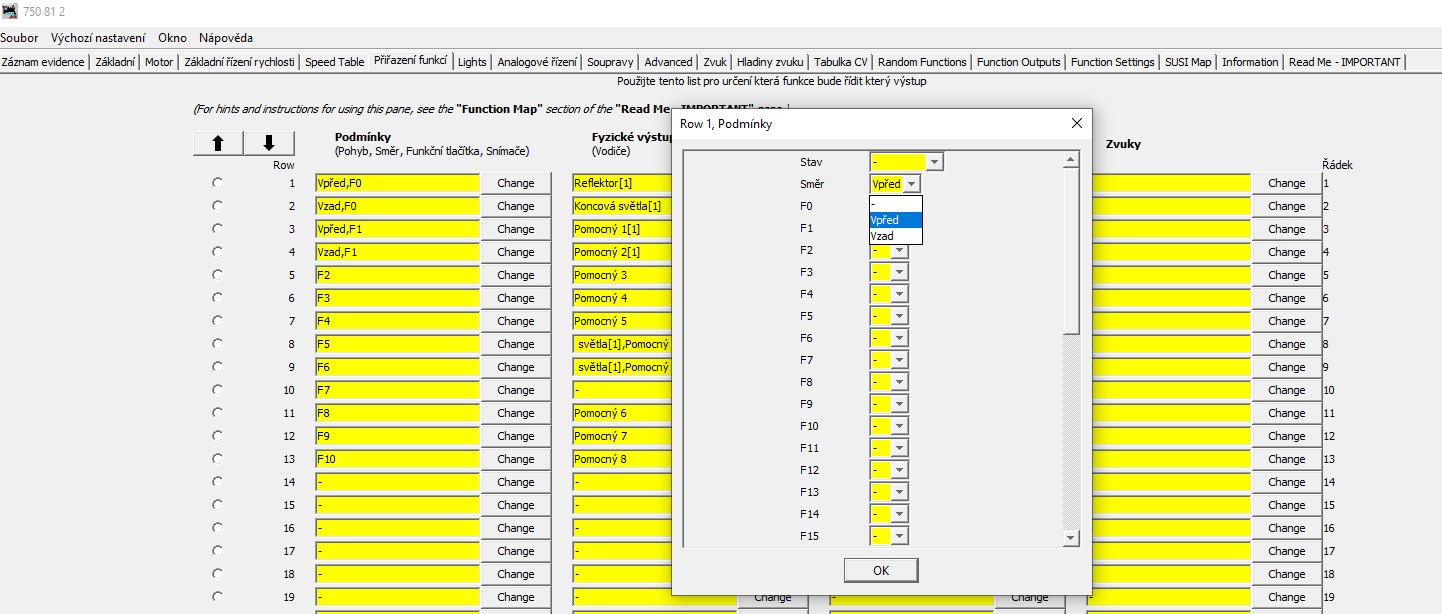
Task: Click the Zvuky Change button for row 10
Action: (1286, 390)
